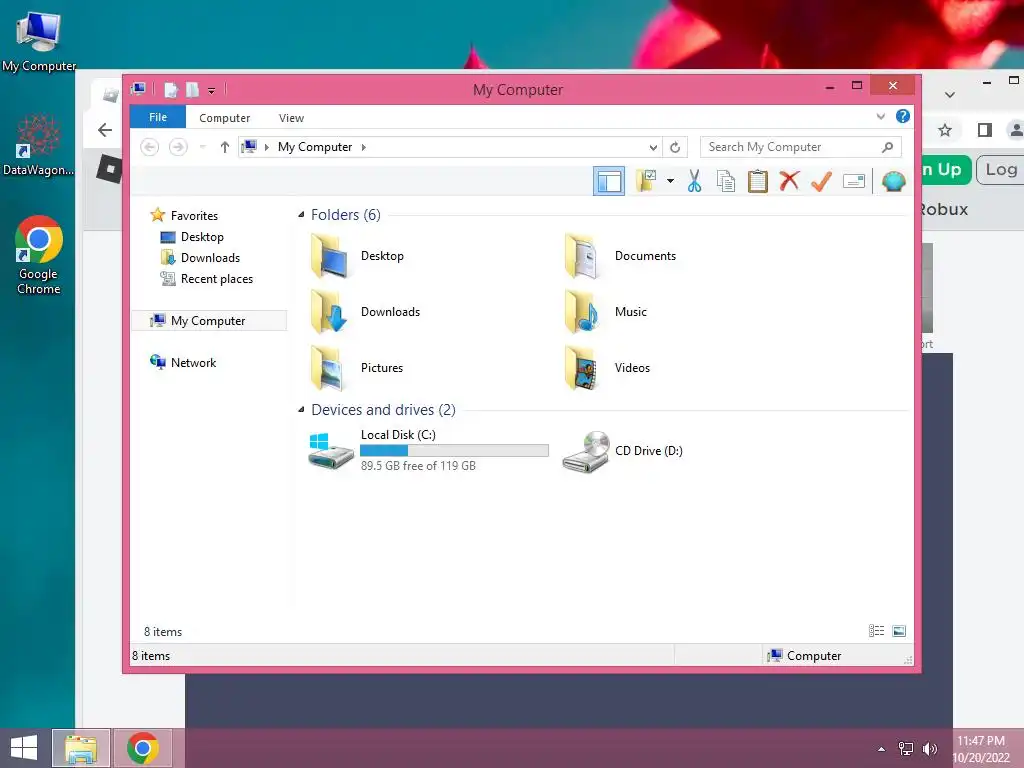Screen dimensions: 1024x768
Task: Select the Videos folder
Action: pos(607,368)
